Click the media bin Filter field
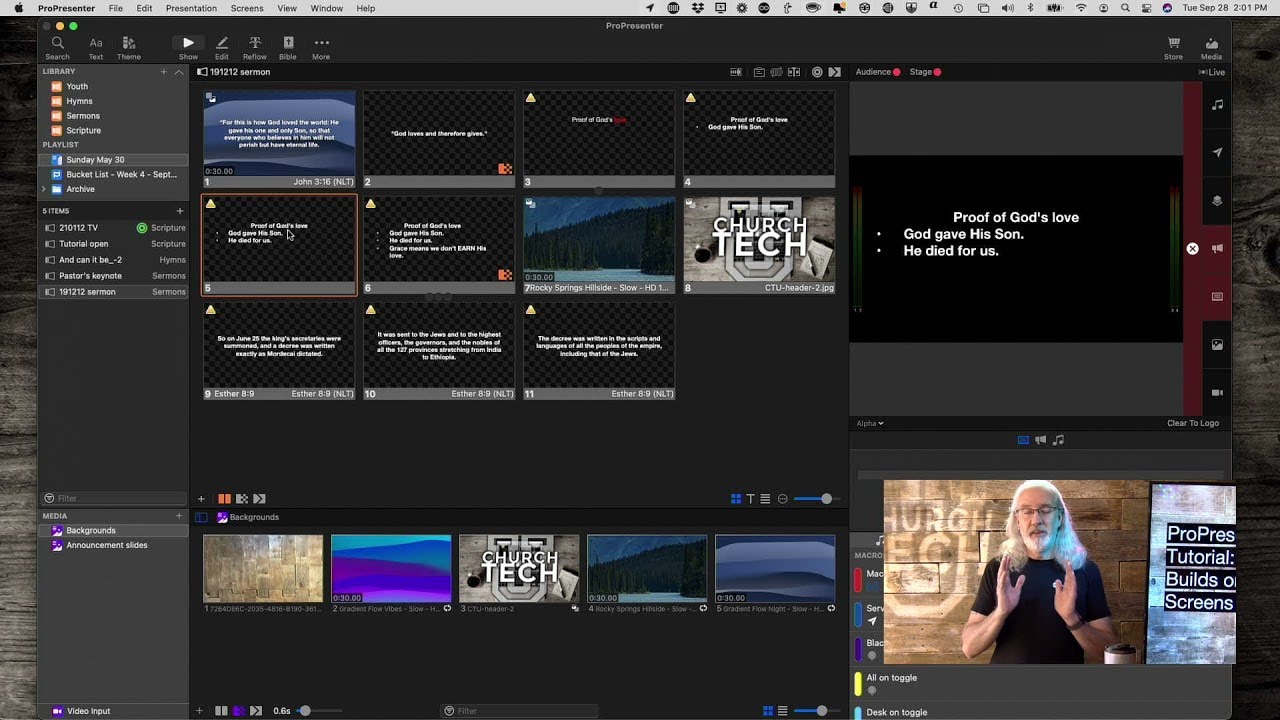The width and height of the screenshot is (1280, 720). 520,711
